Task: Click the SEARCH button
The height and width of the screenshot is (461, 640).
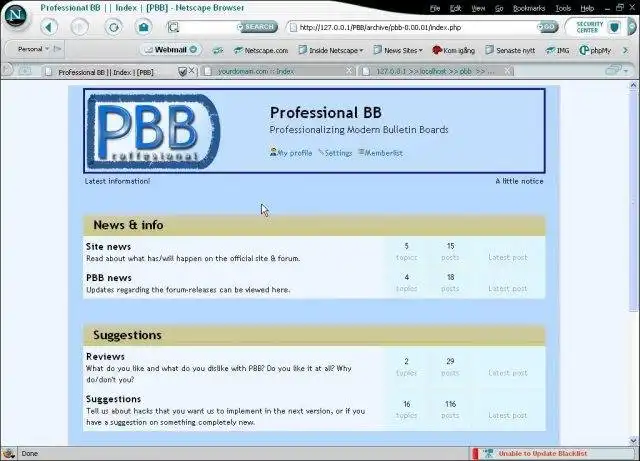Action: pyautogui.click(x=257, y=27)
